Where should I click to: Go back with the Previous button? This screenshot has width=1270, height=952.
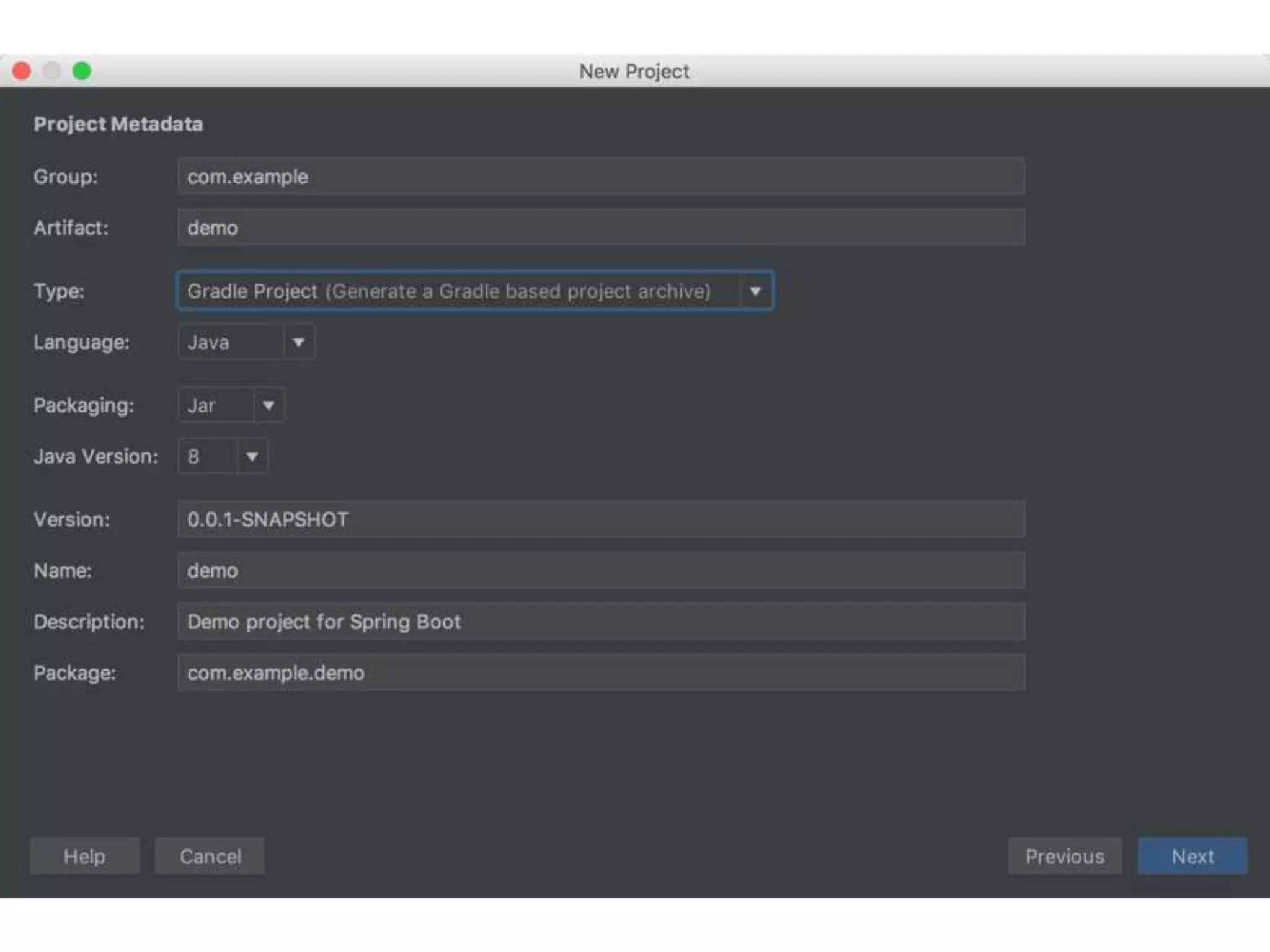point(1064,856)
